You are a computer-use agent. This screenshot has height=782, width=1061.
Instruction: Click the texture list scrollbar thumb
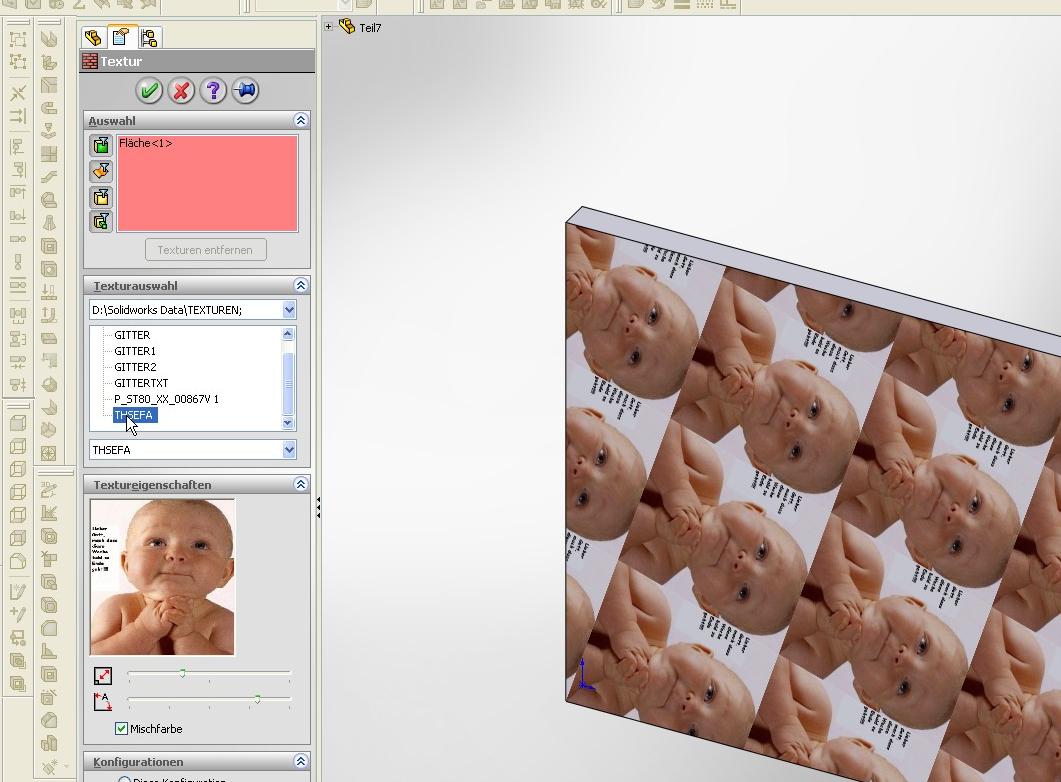pos(288,384)
